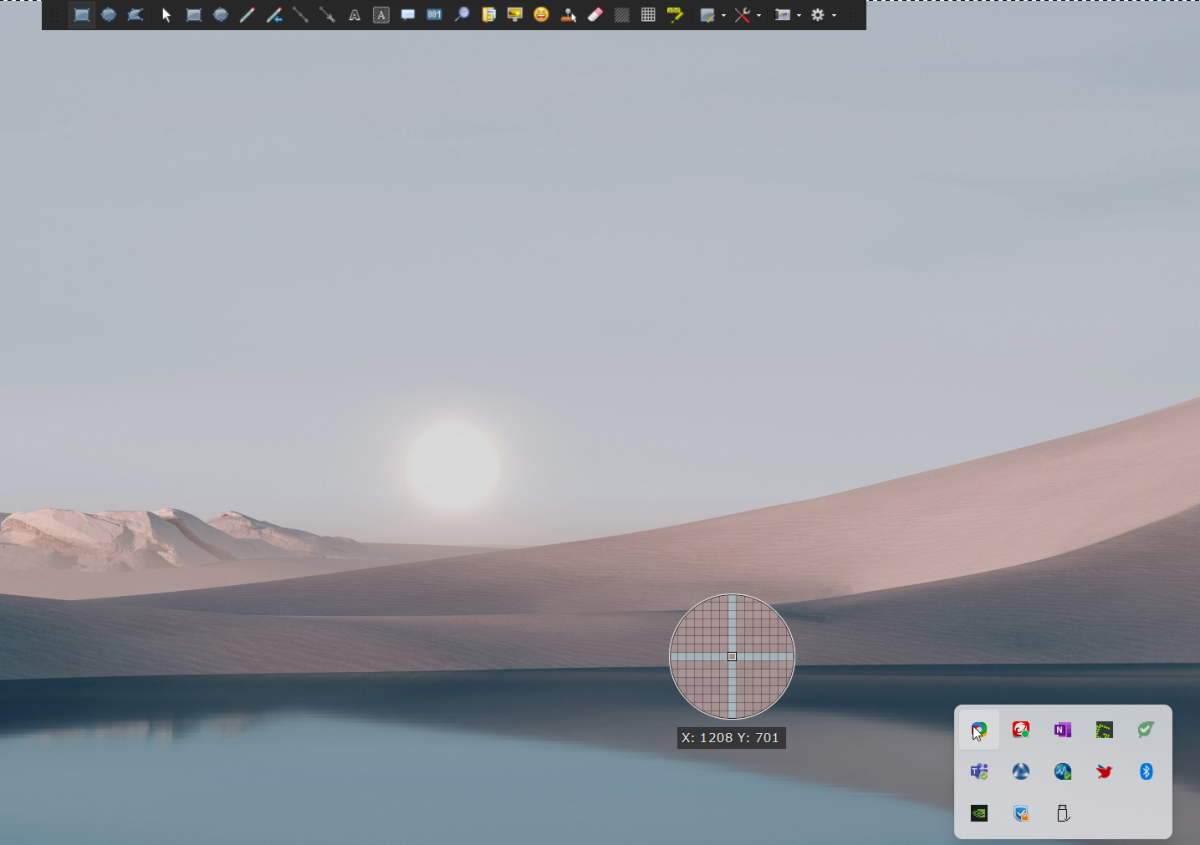Click the safely remove USB hardware icon

(x=1063, y=813)
